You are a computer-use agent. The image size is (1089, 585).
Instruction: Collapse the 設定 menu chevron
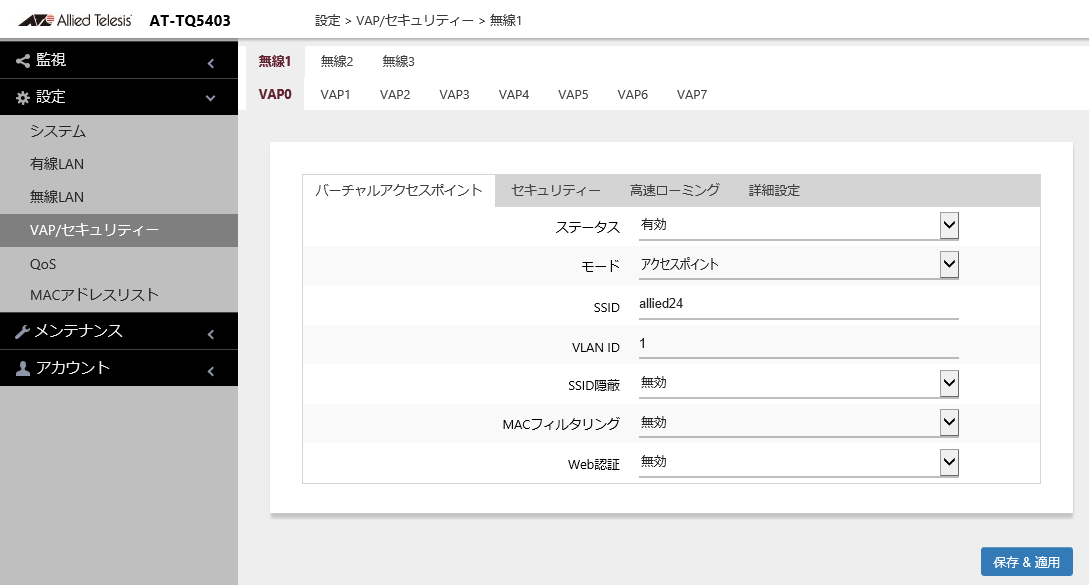pos(211,98)
